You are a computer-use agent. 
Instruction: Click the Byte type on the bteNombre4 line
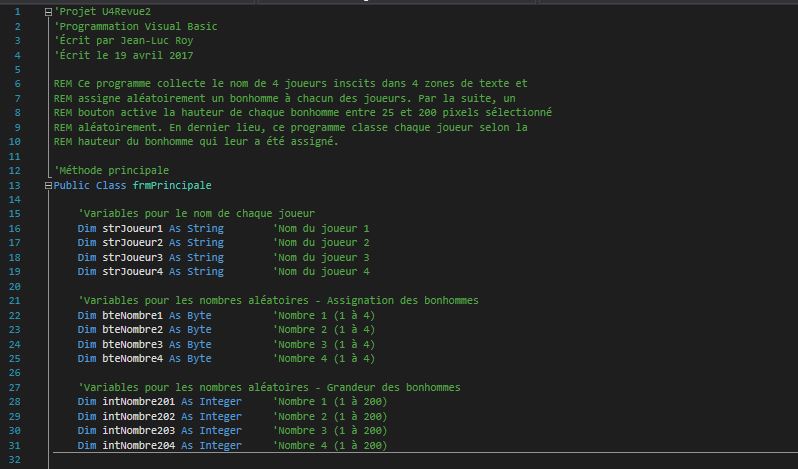tap(199, 359)
